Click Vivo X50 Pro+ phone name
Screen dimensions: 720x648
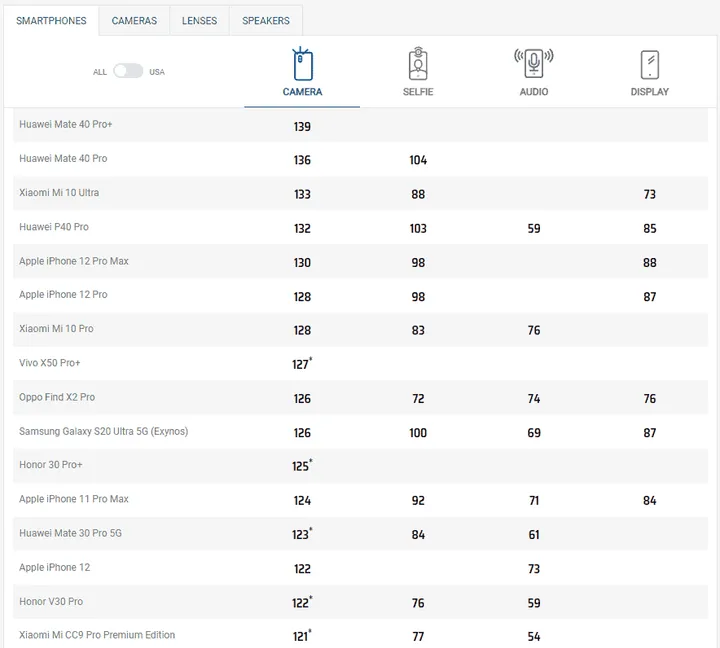pos(49,363)
